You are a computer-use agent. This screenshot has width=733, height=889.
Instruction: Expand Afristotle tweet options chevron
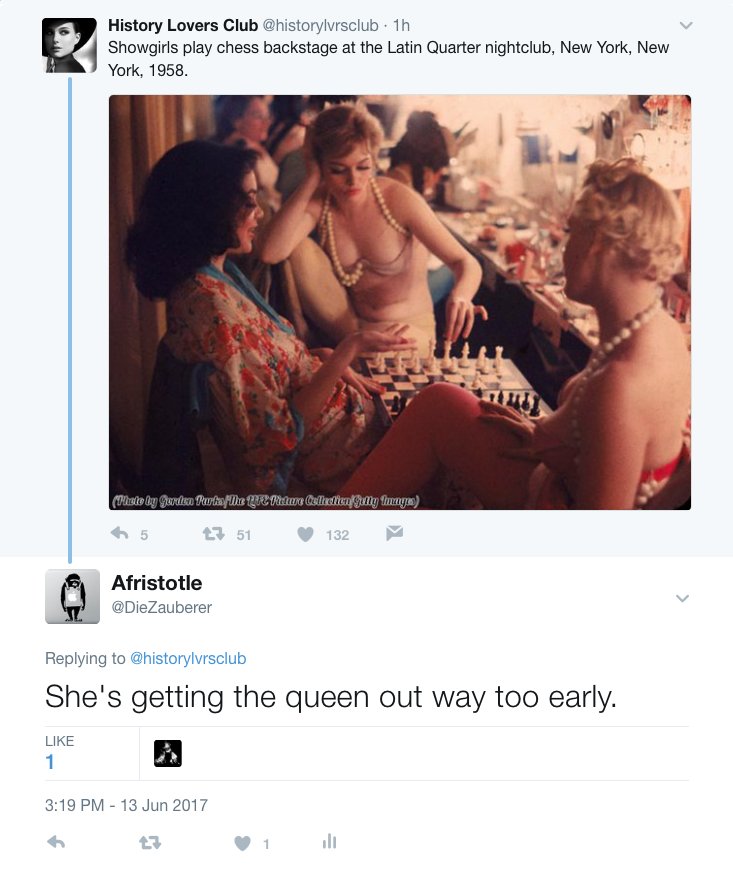click(682, 598)
